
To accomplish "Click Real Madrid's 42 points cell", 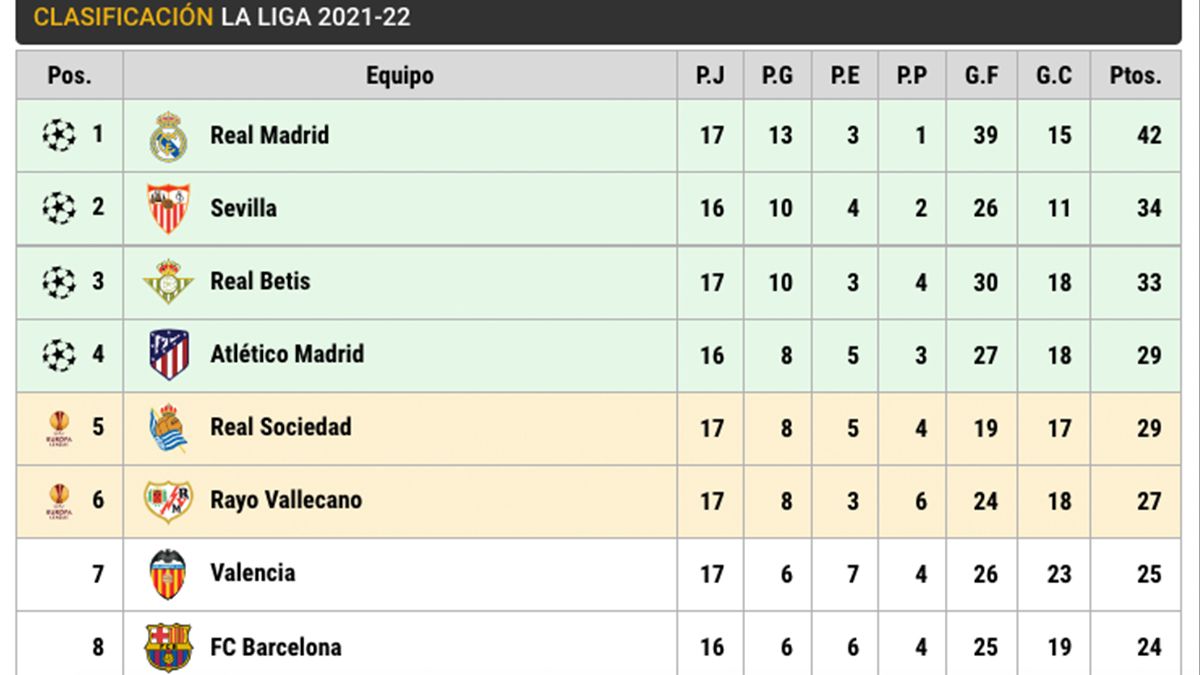I will click(x=1149, y=135).
